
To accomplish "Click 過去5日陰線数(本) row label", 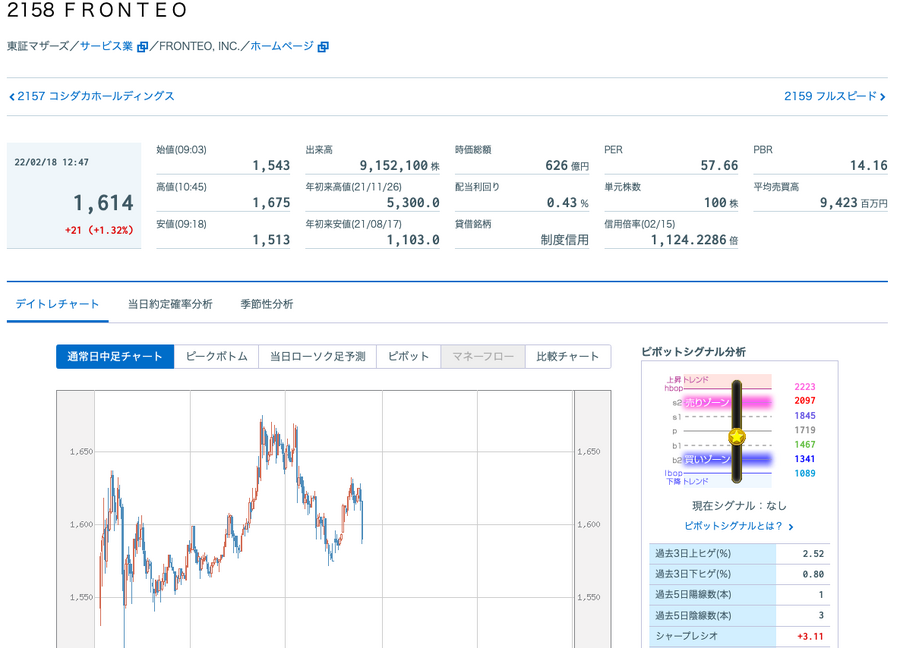I will tap(693, 615).
